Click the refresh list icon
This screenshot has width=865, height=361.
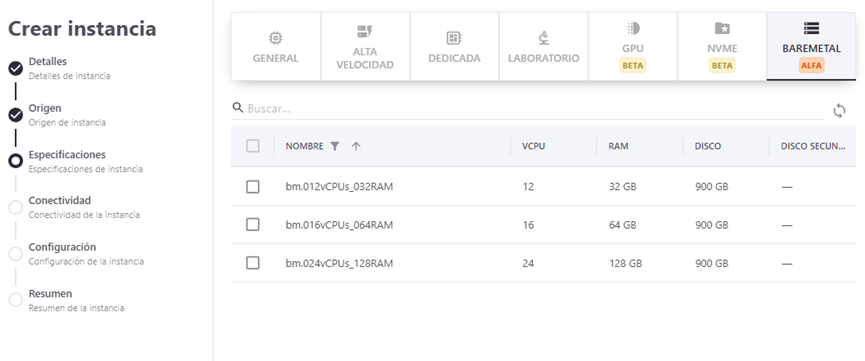pos(839,111)
